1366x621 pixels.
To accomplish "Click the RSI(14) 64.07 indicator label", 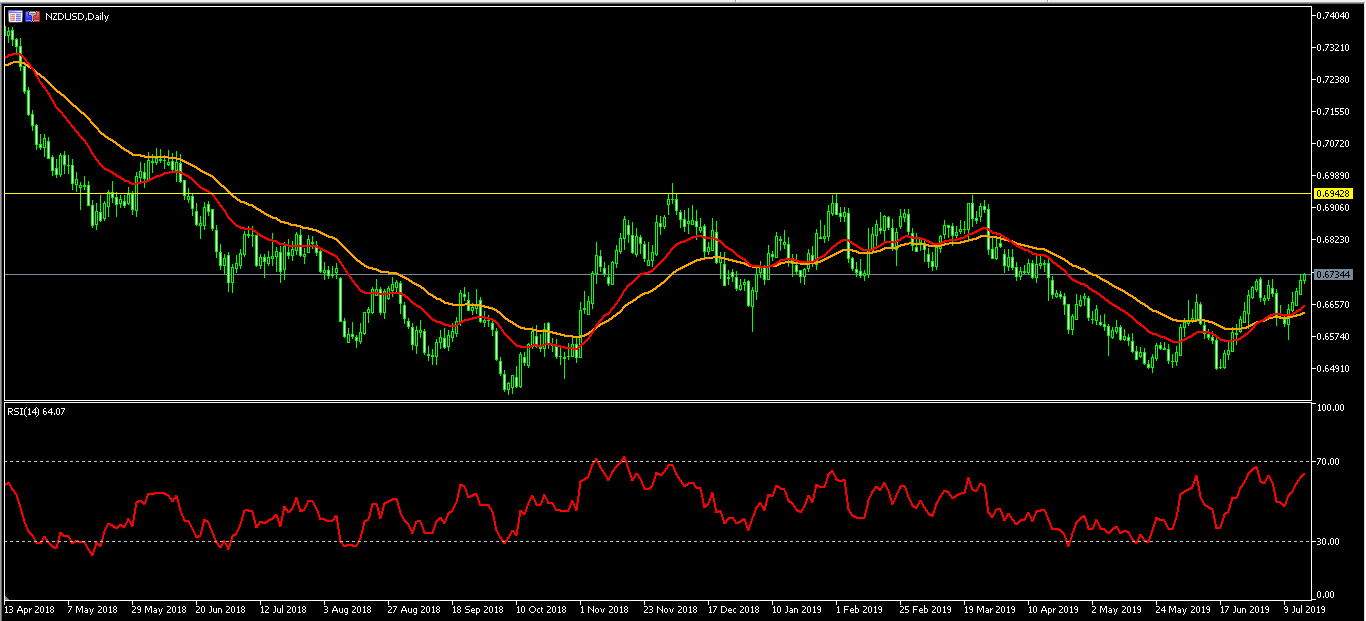I will (x=34, y=411).
